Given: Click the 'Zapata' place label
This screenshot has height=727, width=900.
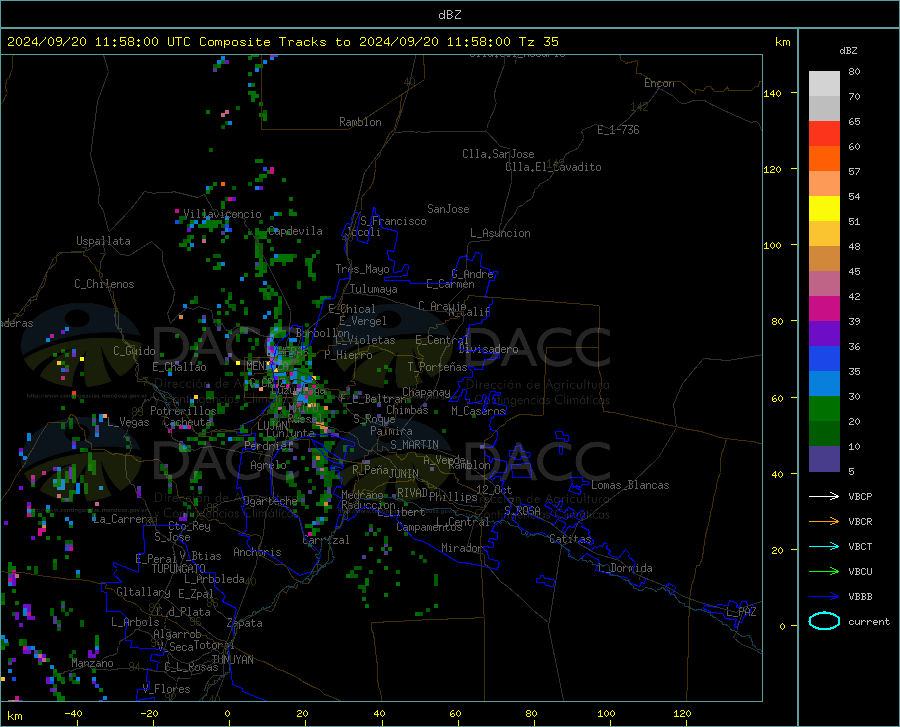Looking at the screenshot, I should tap(245, 623).
